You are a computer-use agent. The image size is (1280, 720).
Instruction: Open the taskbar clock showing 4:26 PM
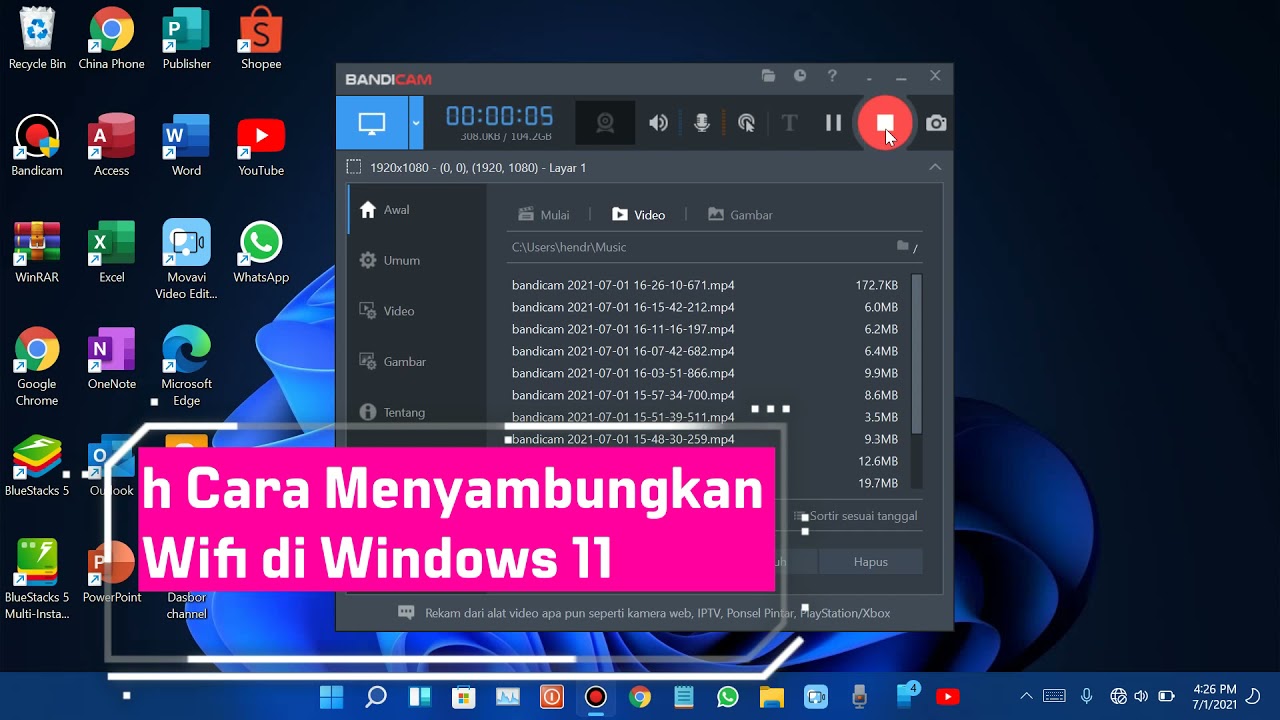1215,696
